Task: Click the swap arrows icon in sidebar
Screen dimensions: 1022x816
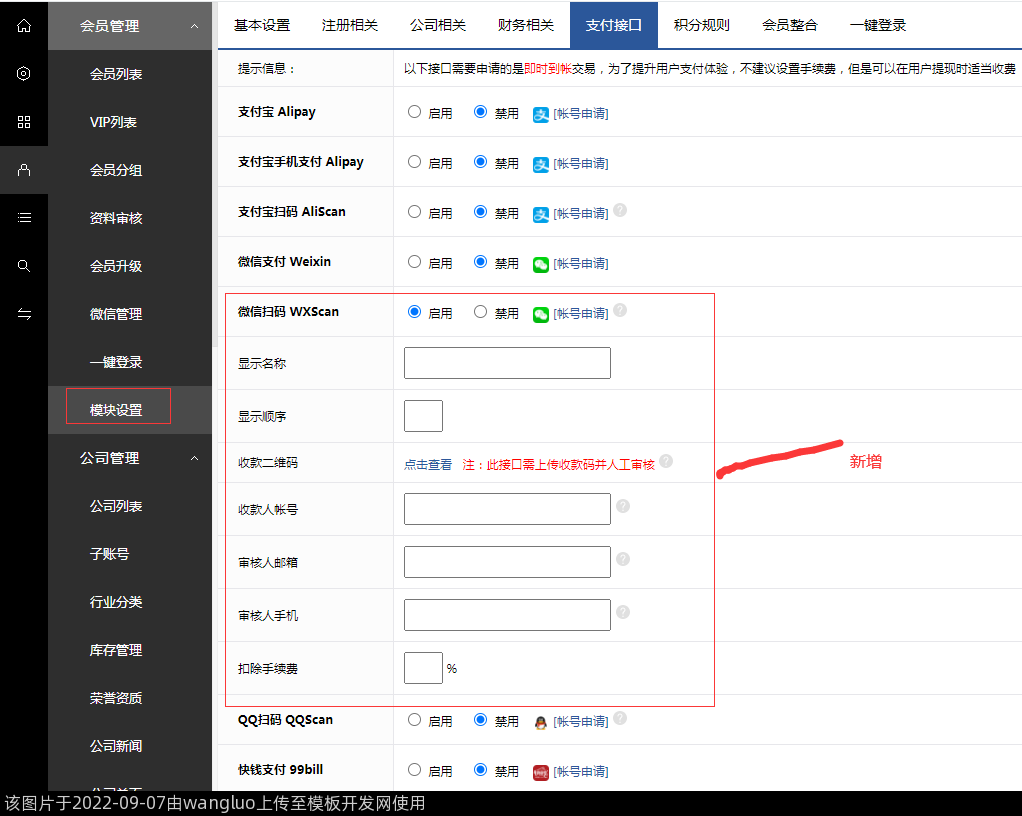Action: [24, 314]
